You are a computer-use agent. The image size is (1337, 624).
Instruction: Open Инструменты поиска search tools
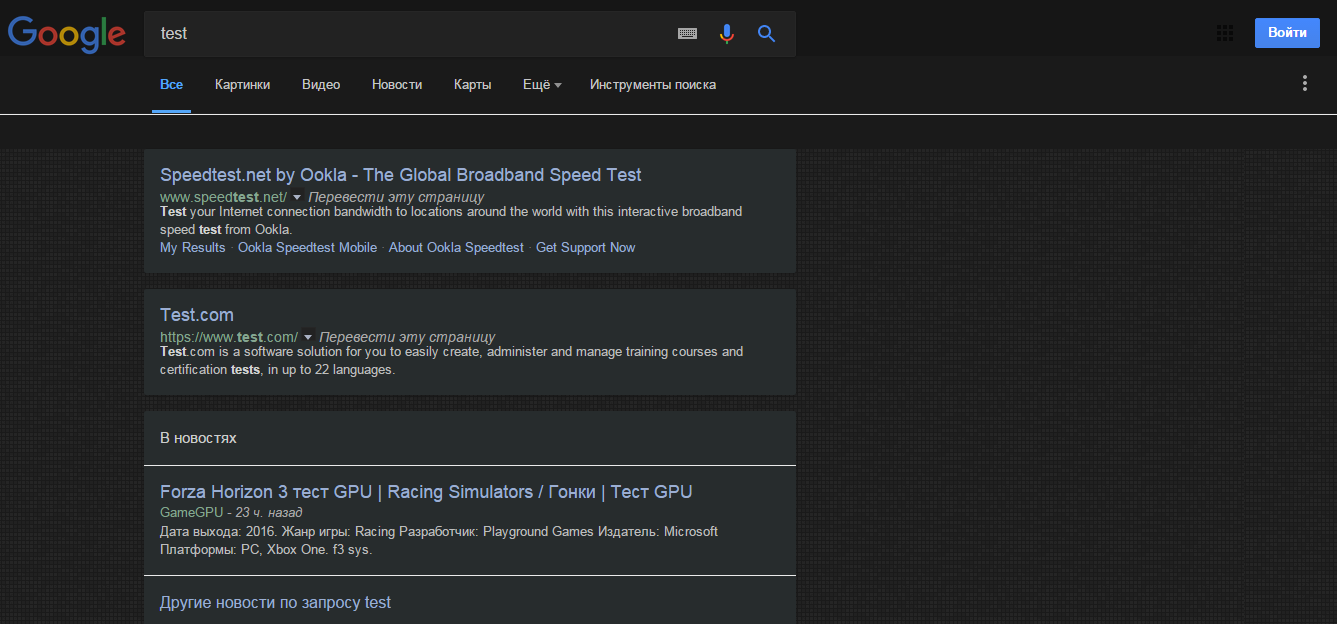point(653,85)
